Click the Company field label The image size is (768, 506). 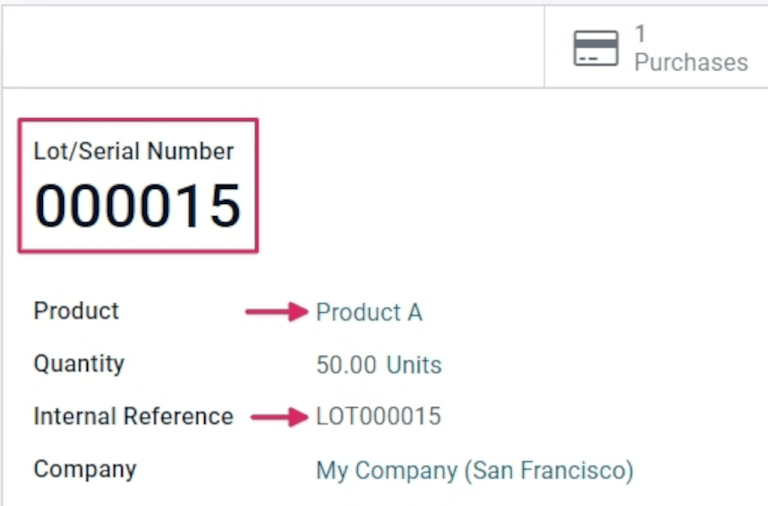[x=85, y=468]
